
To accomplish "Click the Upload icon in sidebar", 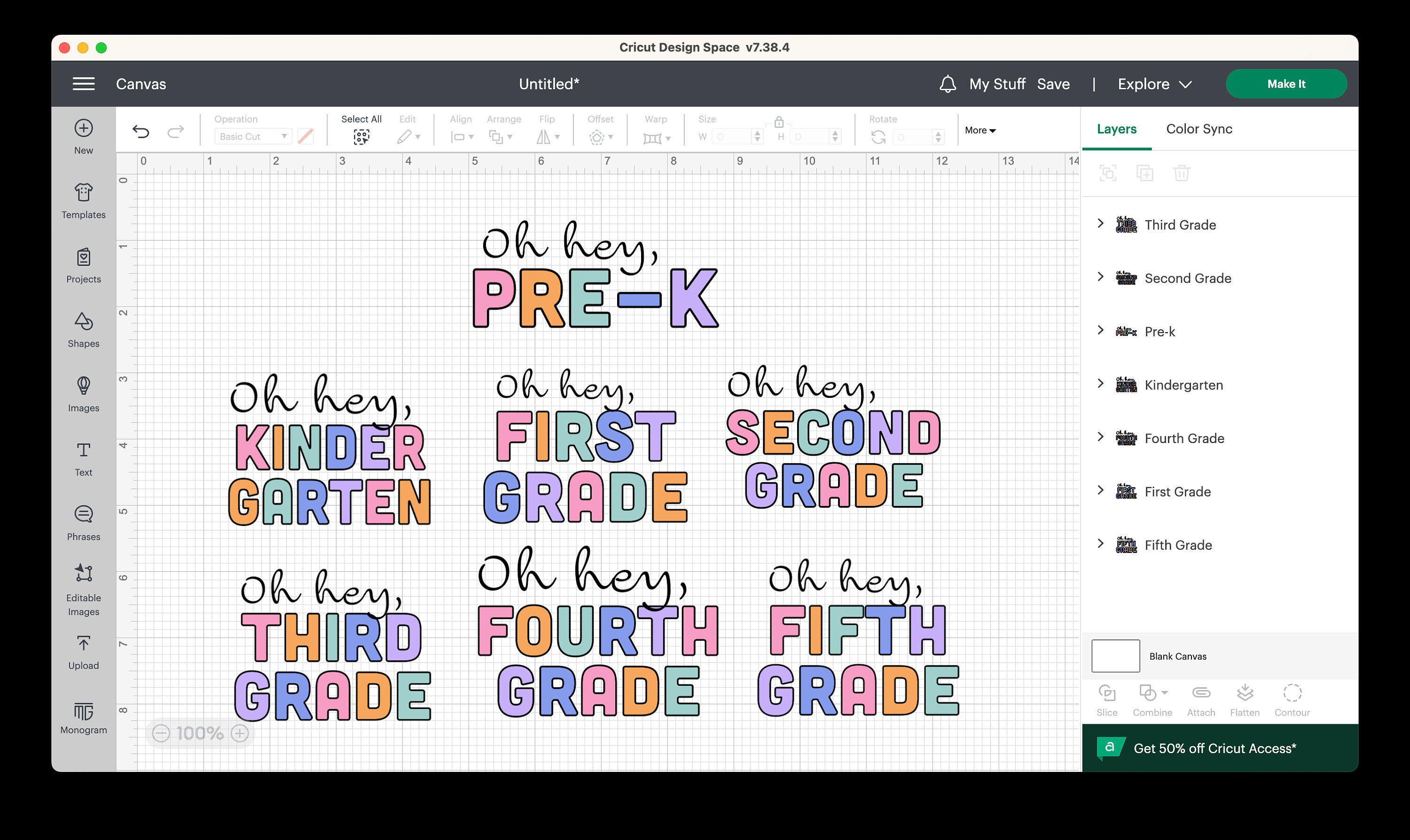I will coord(83,651).
